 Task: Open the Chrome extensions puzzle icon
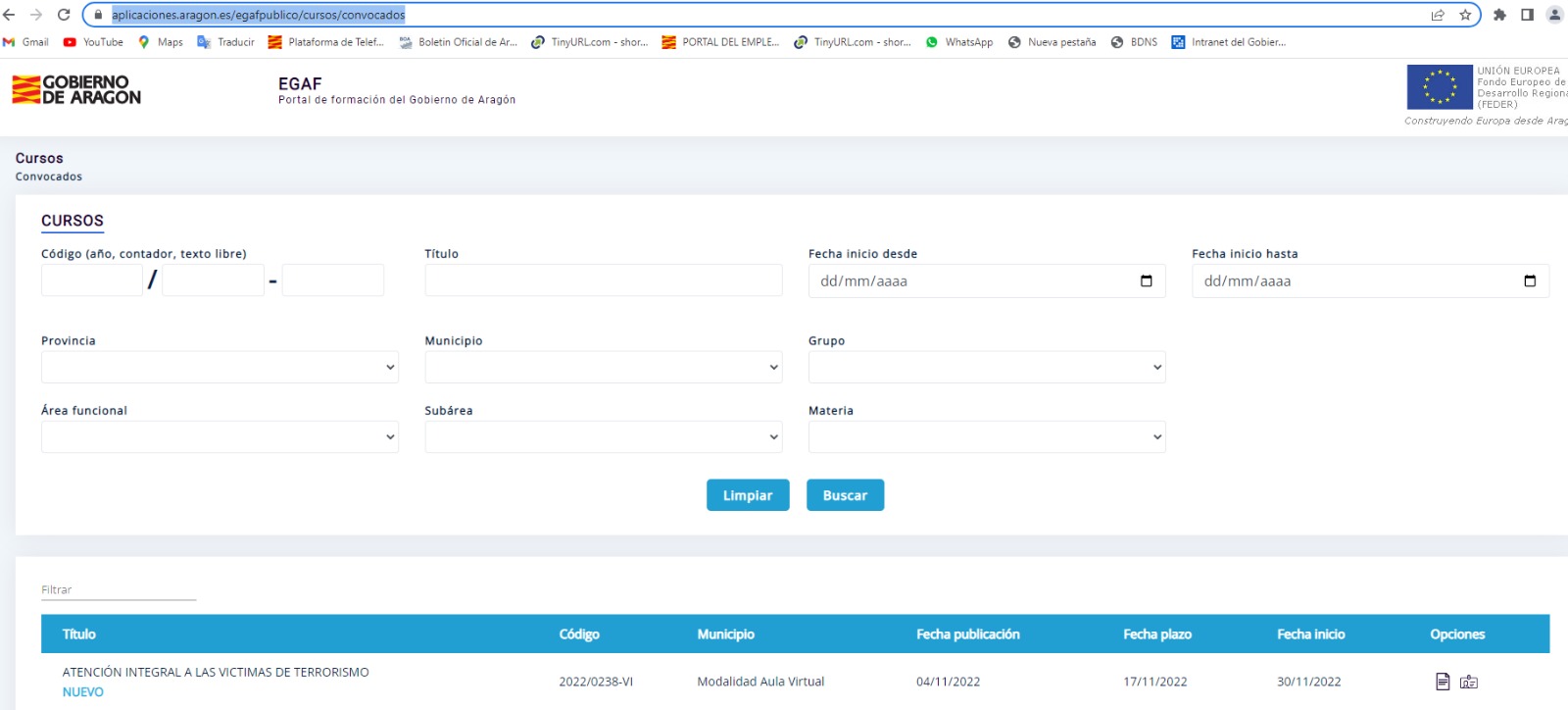pos(1499,15)
